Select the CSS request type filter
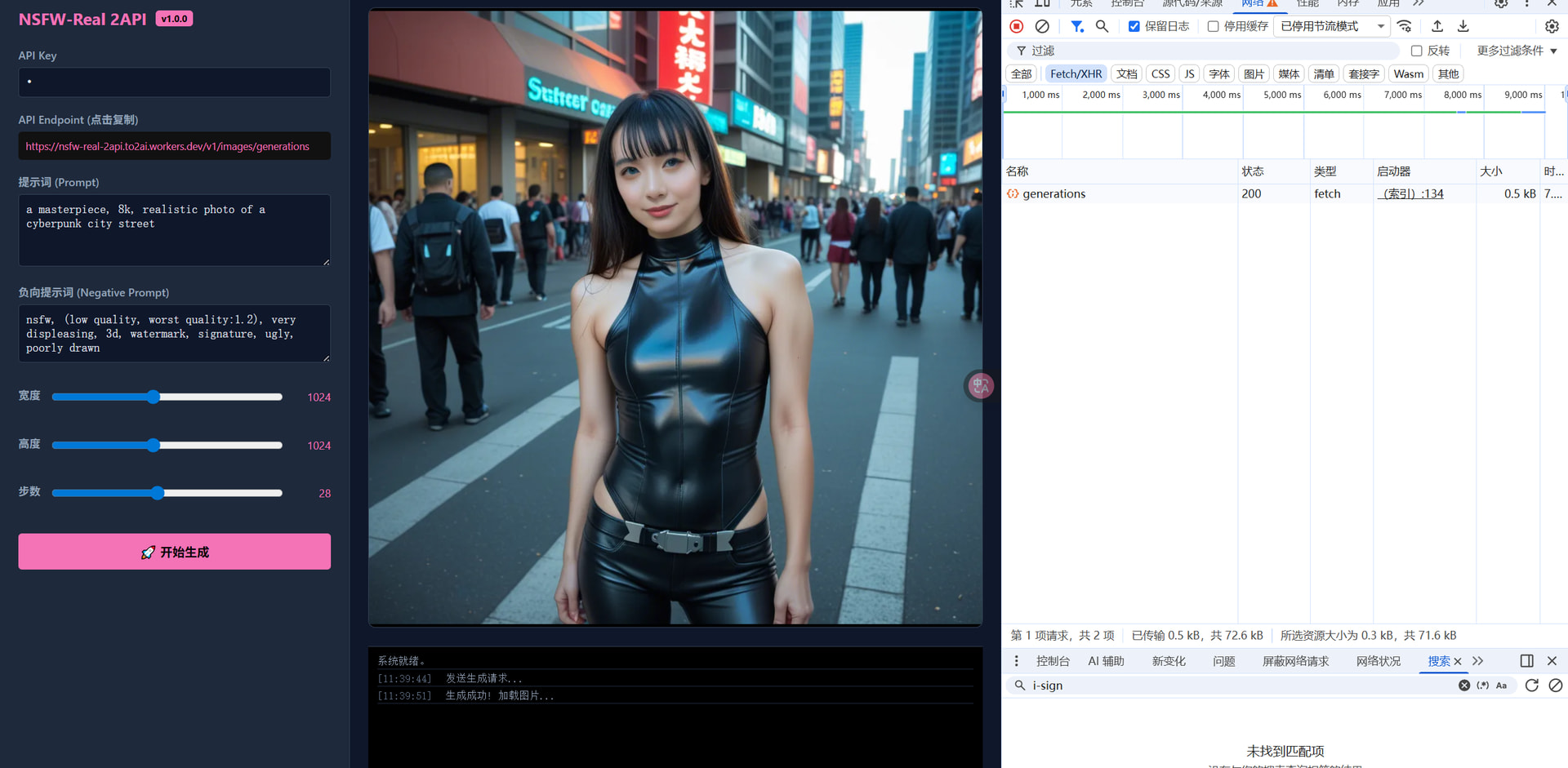The image size is (1568, 768). pyautogui.click(x=1160, y=74)
